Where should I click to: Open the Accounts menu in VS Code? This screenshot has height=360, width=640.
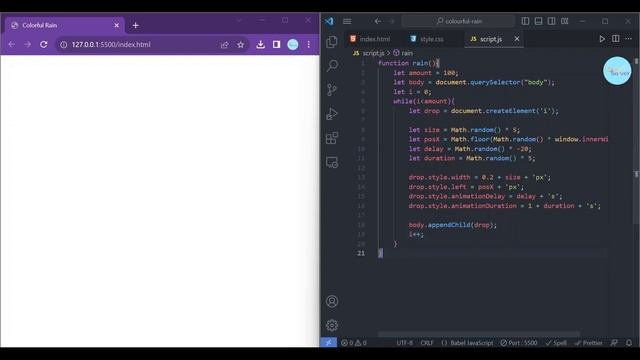point(332,301)
